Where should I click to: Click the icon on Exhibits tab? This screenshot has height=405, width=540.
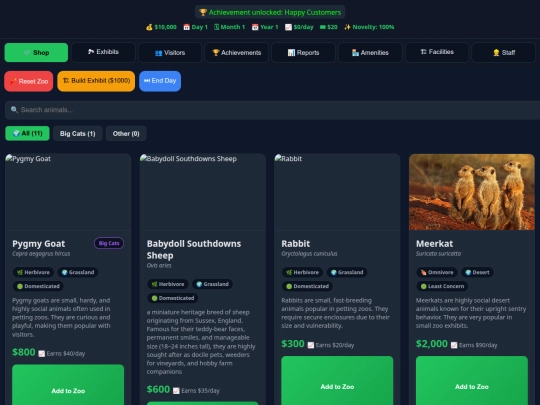click(91, 52)
